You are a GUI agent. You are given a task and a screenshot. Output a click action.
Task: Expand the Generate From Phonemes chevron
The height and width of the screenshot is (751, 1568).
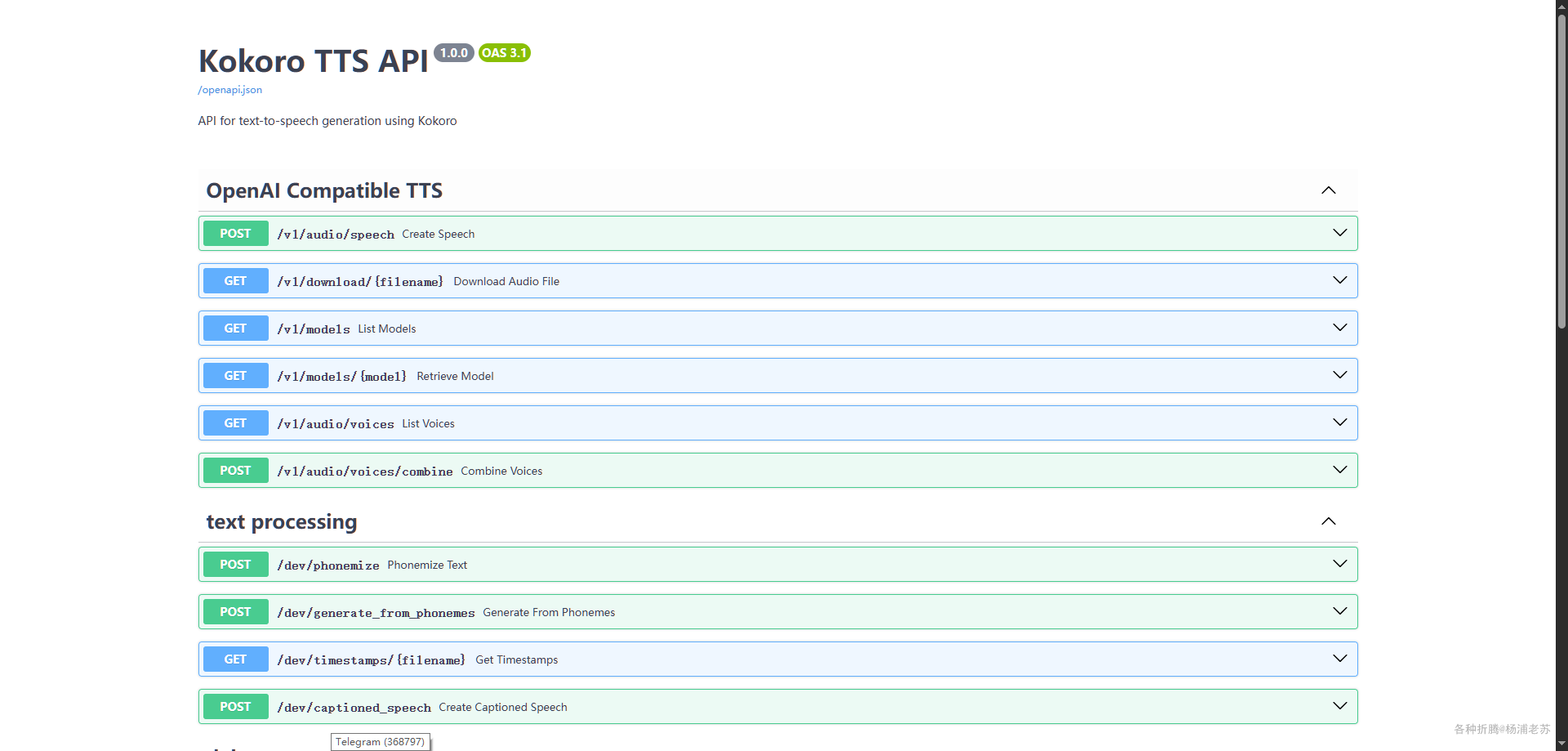coord(1340,611)
